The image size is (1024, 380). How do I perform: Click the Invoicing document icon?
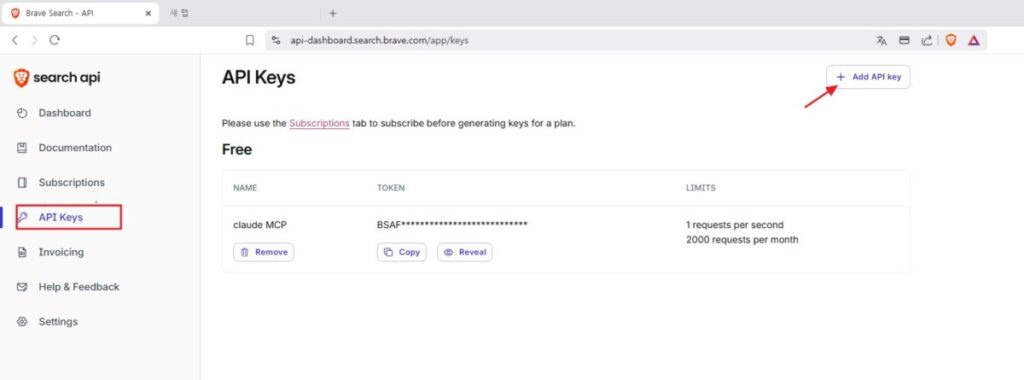point(22,252)
